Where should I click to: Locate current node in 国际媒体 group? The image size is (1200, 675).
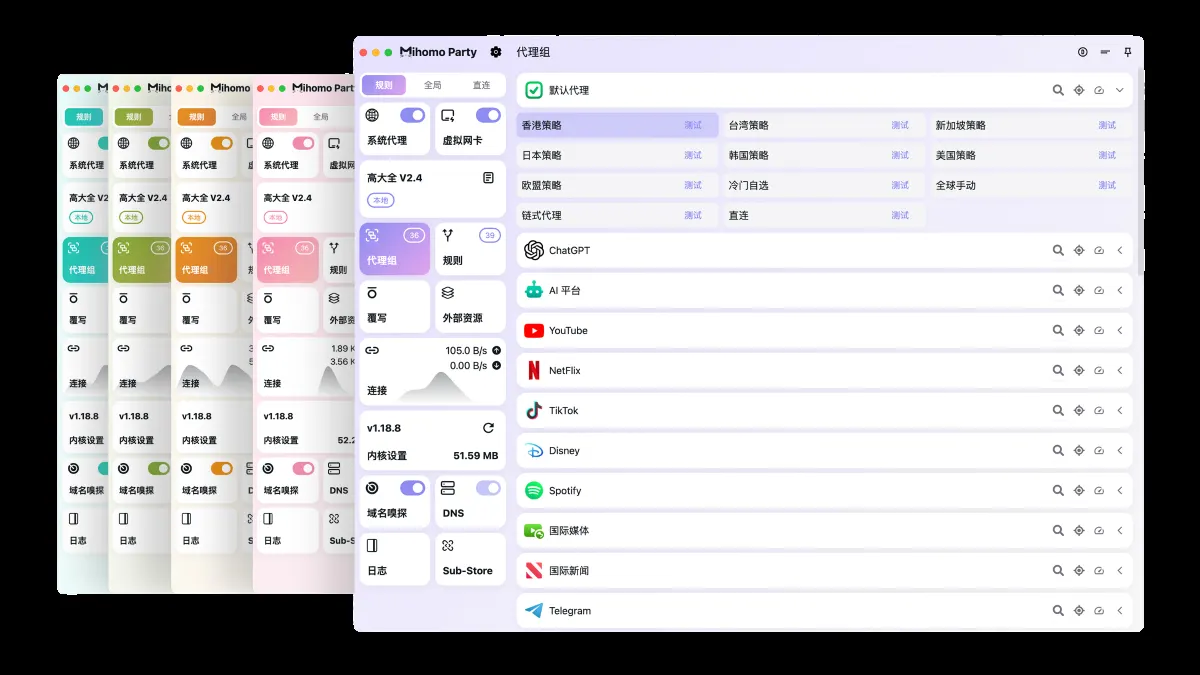pyautogui.click(x=1079, y=530)
